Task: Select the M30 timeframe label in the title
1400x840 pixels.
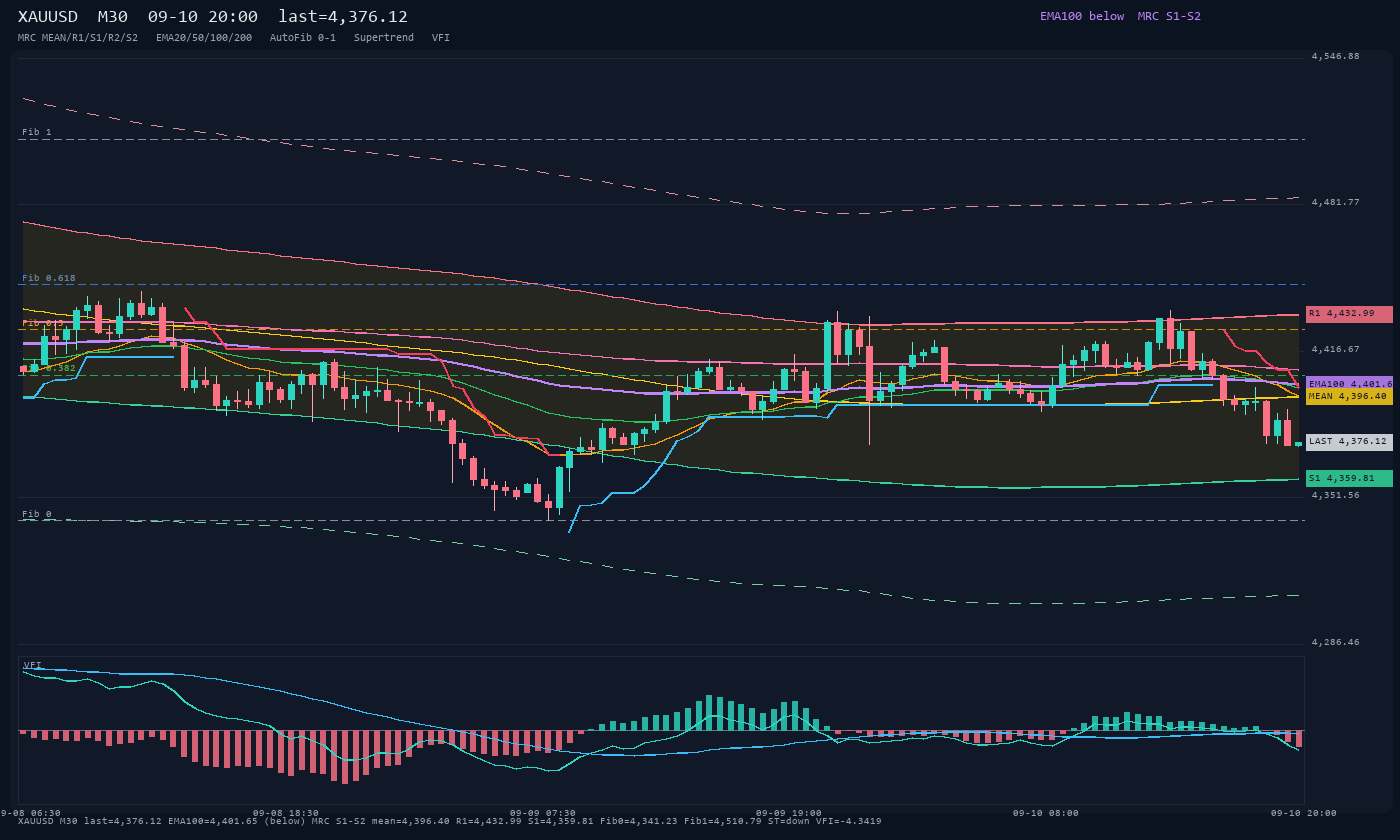Action: pyautogui.click(x=113, y=17)
